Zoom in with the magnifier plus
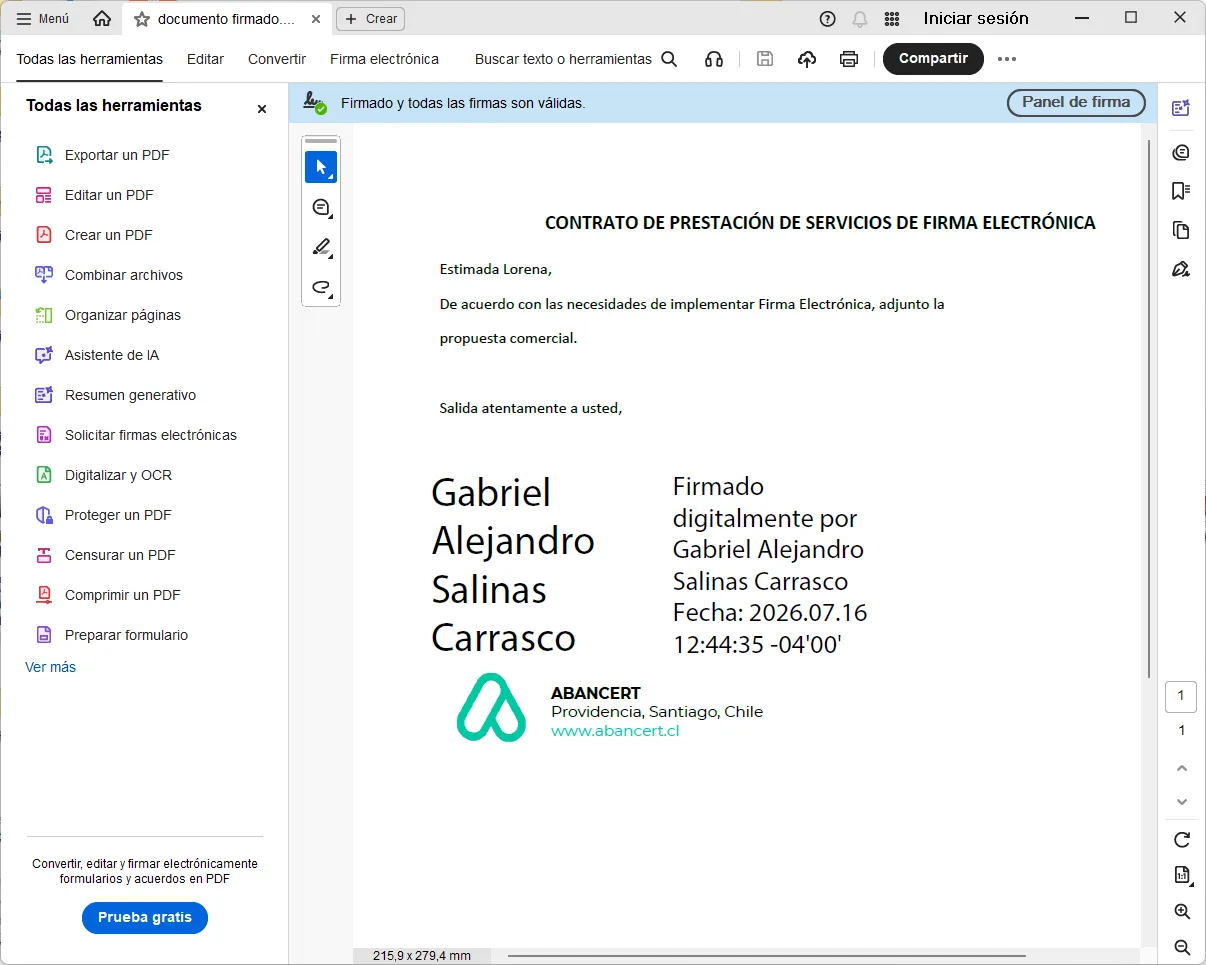The height and width of the screenshot is (965, 1206). (1182, 911)
